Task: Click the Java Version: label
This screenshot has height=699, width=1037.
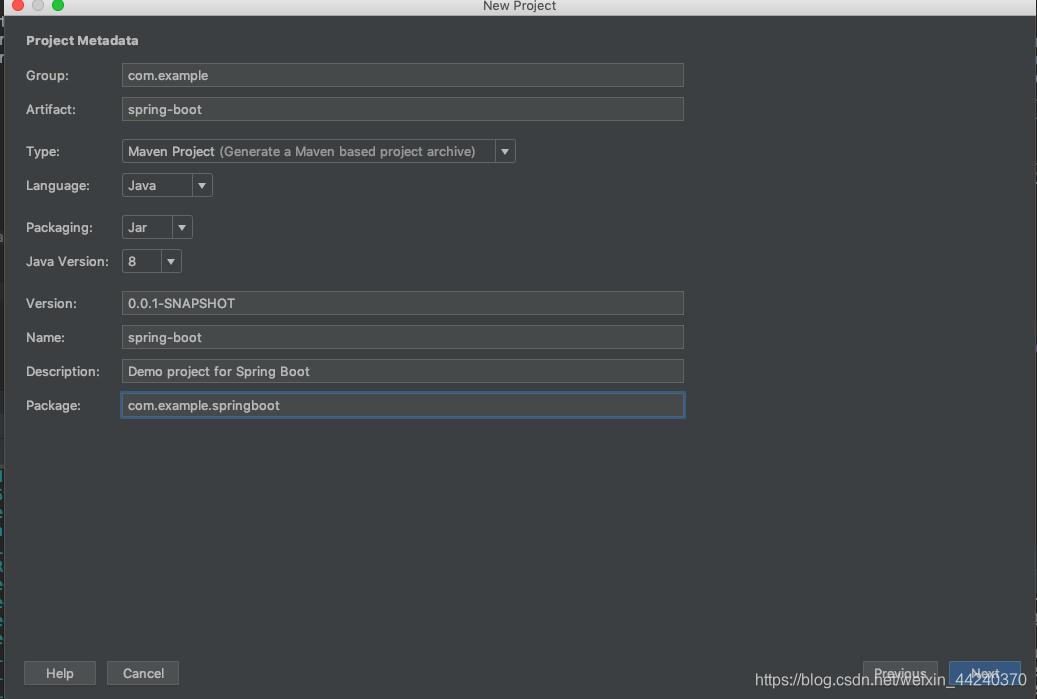Action: point(67,261)
